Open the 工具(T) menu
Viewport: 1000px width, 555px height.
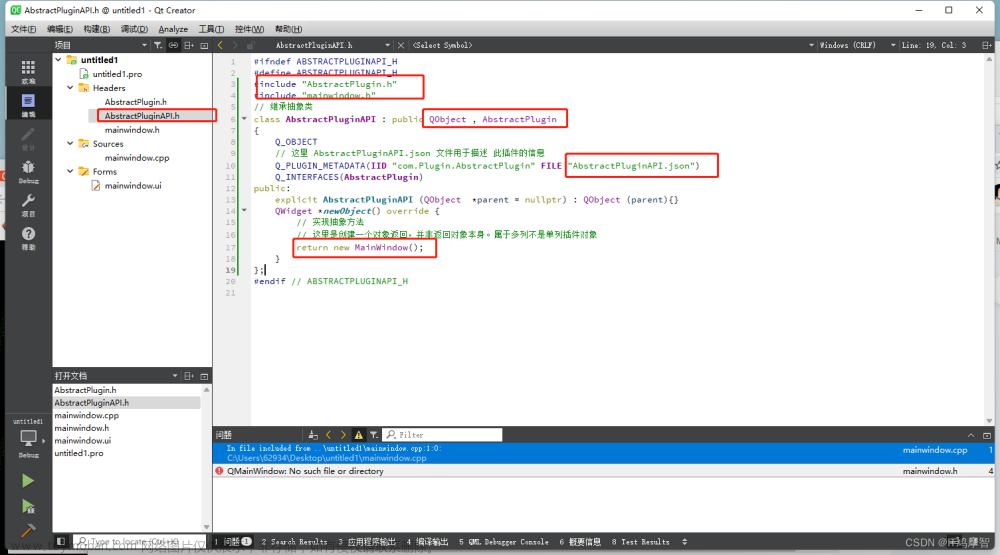[211, 29]
